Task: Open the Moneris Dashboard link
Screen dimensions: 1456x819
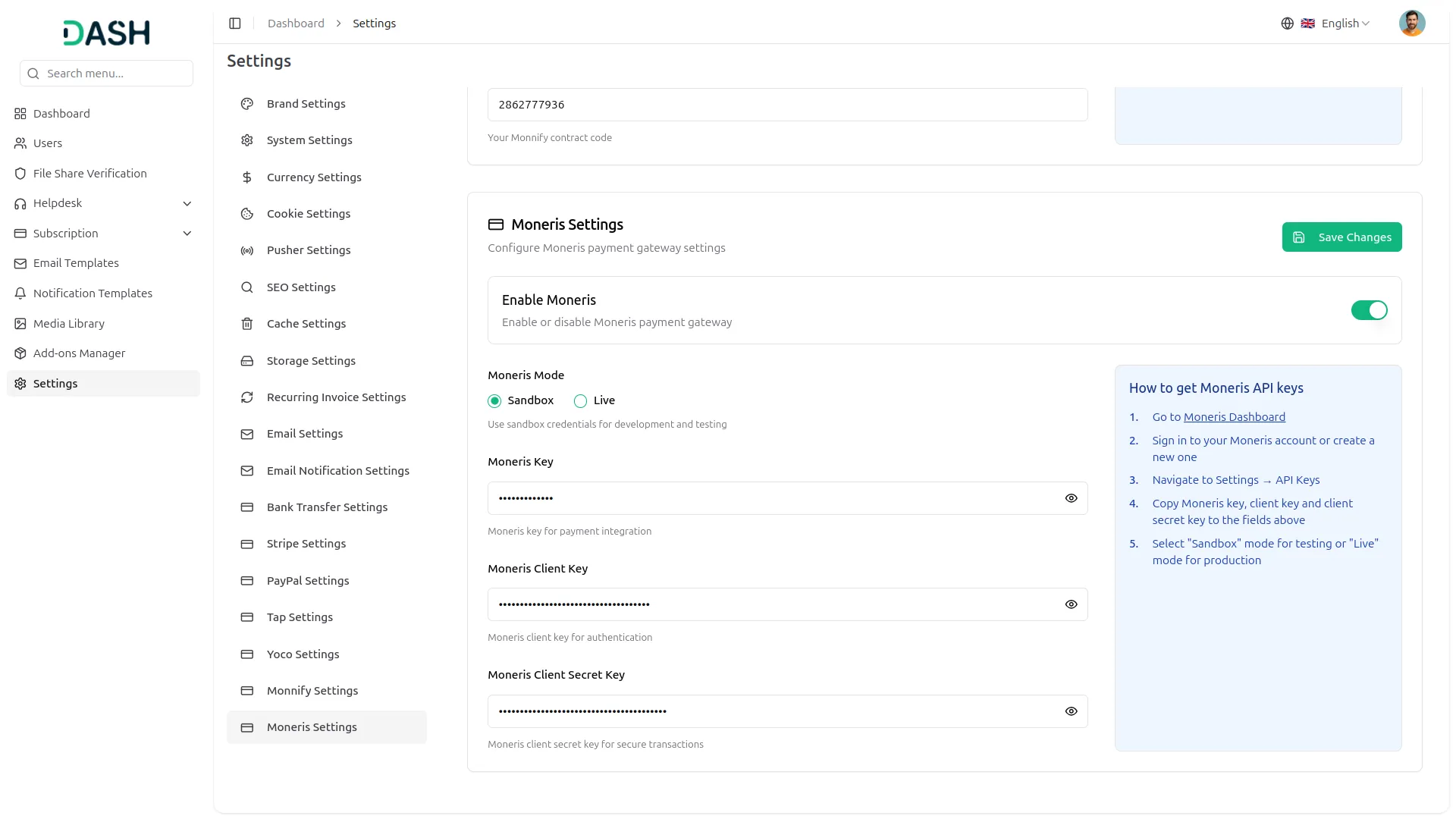Action: click(1234, 417)
